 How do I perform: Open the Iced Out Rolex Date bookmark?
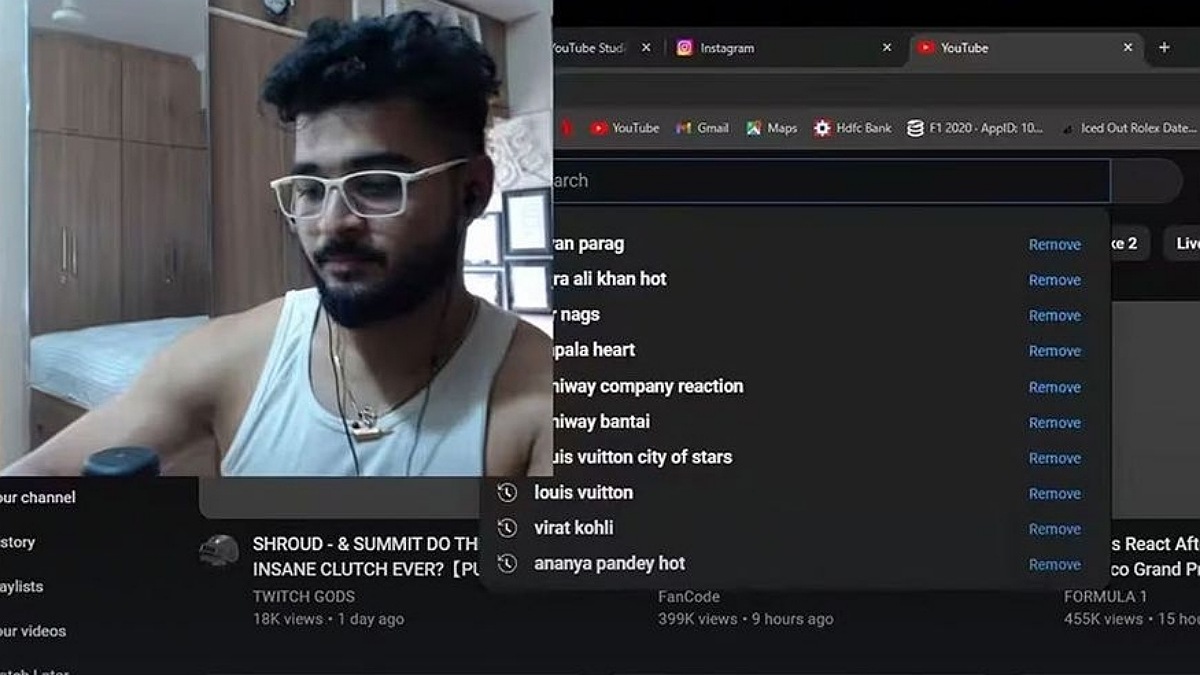click(x=1128, y=128)
